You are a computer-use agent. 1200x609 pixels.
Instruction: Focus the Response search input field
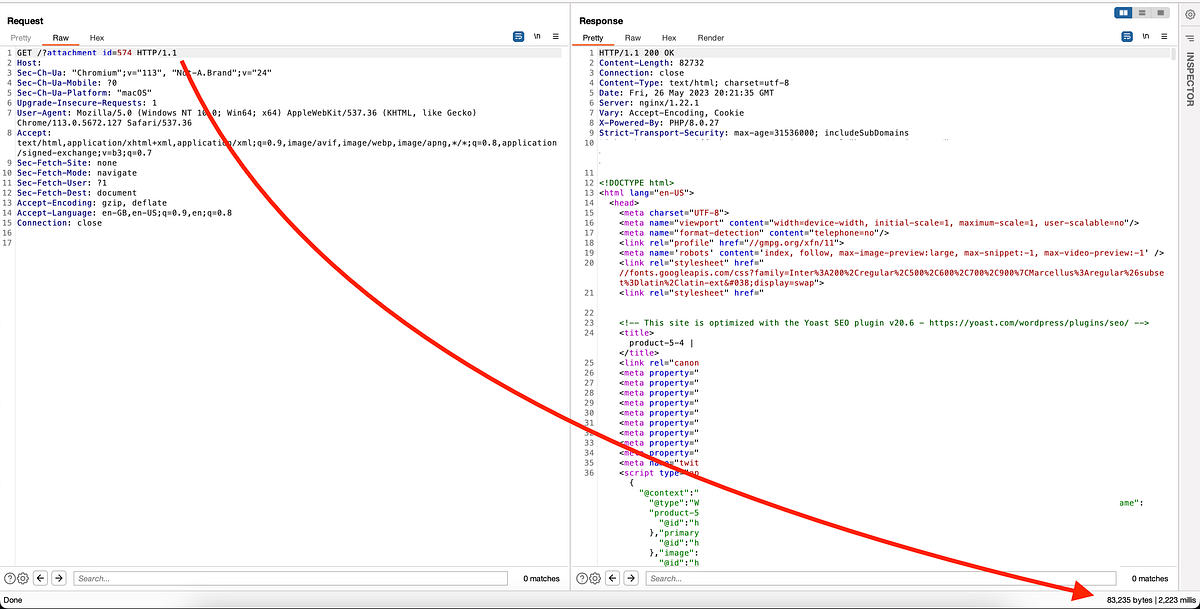click(x=880, y=578)
